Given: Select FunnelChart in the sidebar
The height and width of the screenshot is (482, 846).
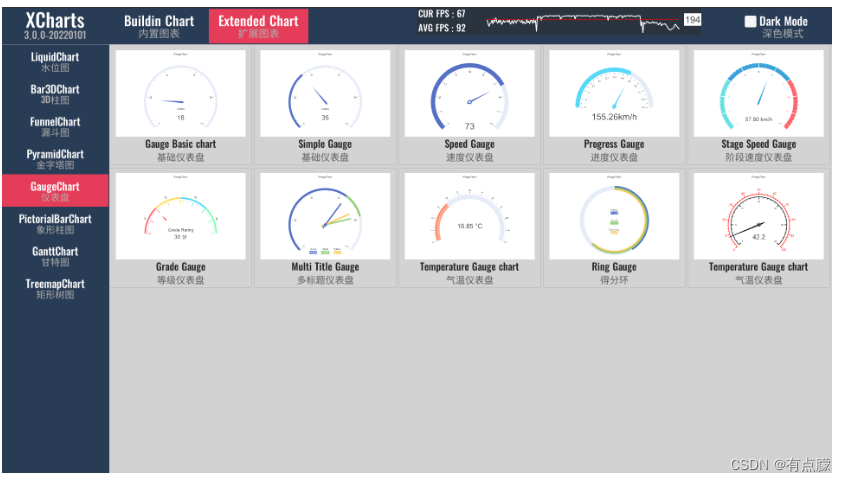Looking at the screenshot, I should (56, 128).
